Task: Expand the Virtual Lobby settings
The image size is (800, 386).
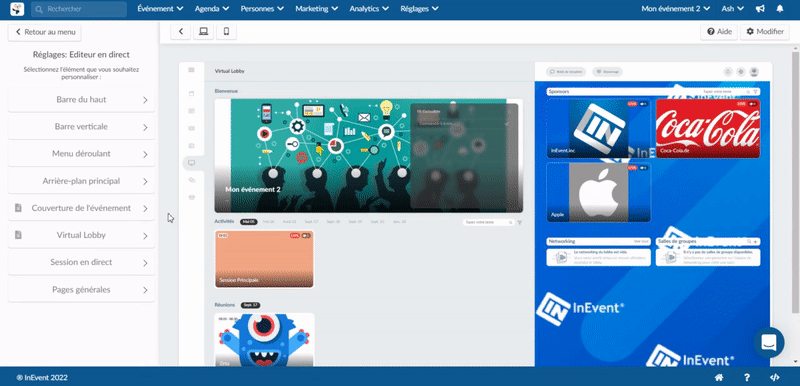Action: coord(81,236)
